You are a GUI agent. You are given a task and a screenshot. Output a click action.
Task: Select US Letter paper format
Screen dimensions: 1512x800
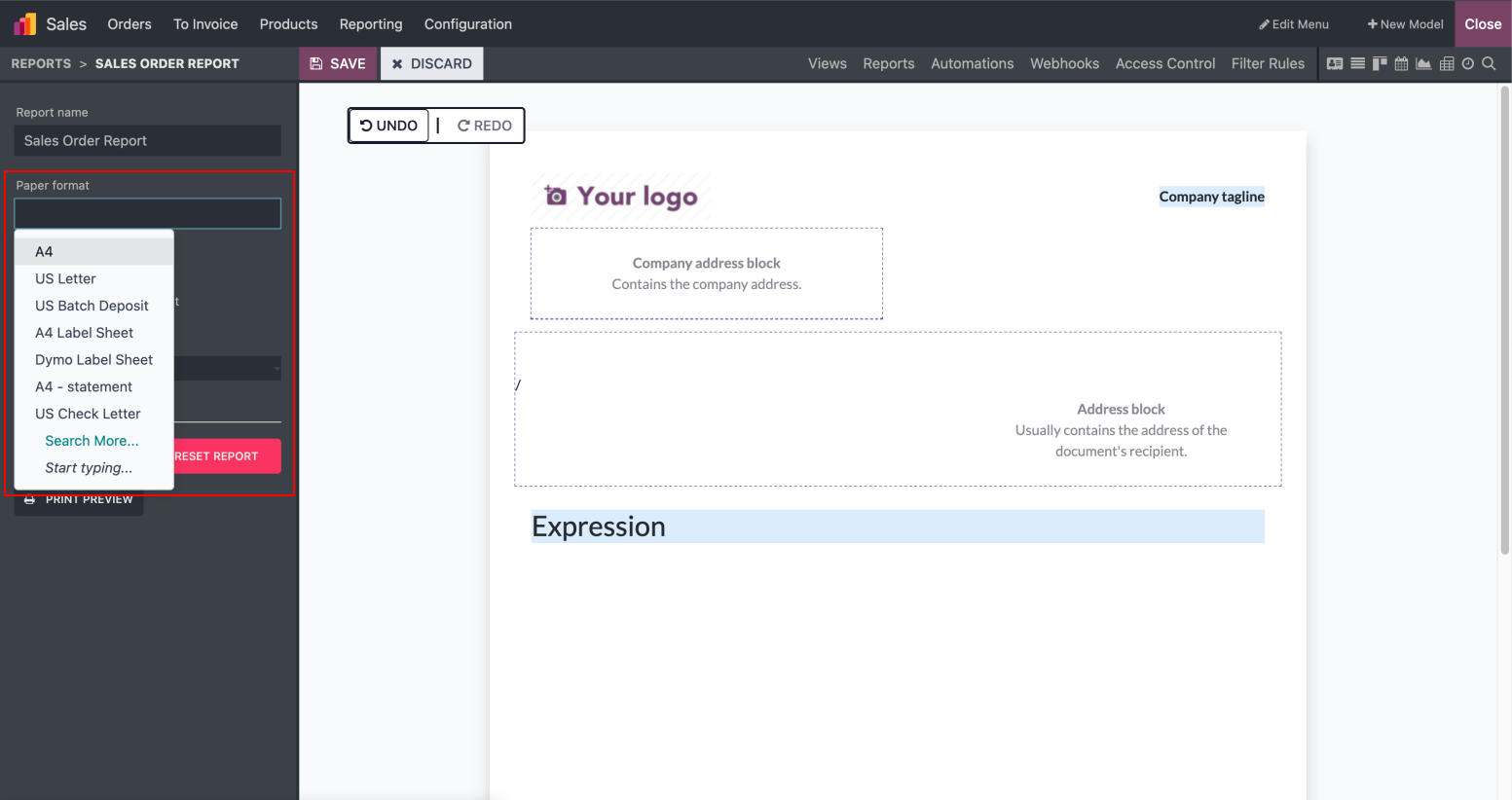[x=94, y=278]
